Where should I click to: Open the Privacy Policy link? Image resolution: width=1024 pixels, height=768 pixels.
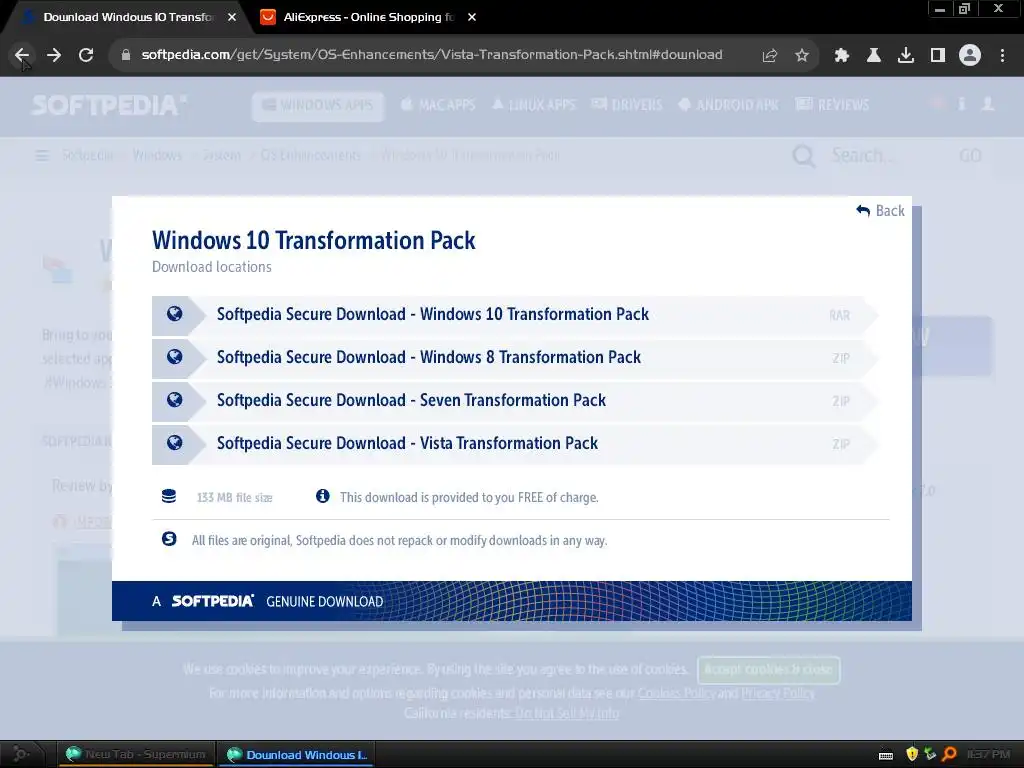pyautogui.click(x=778, y=693)
